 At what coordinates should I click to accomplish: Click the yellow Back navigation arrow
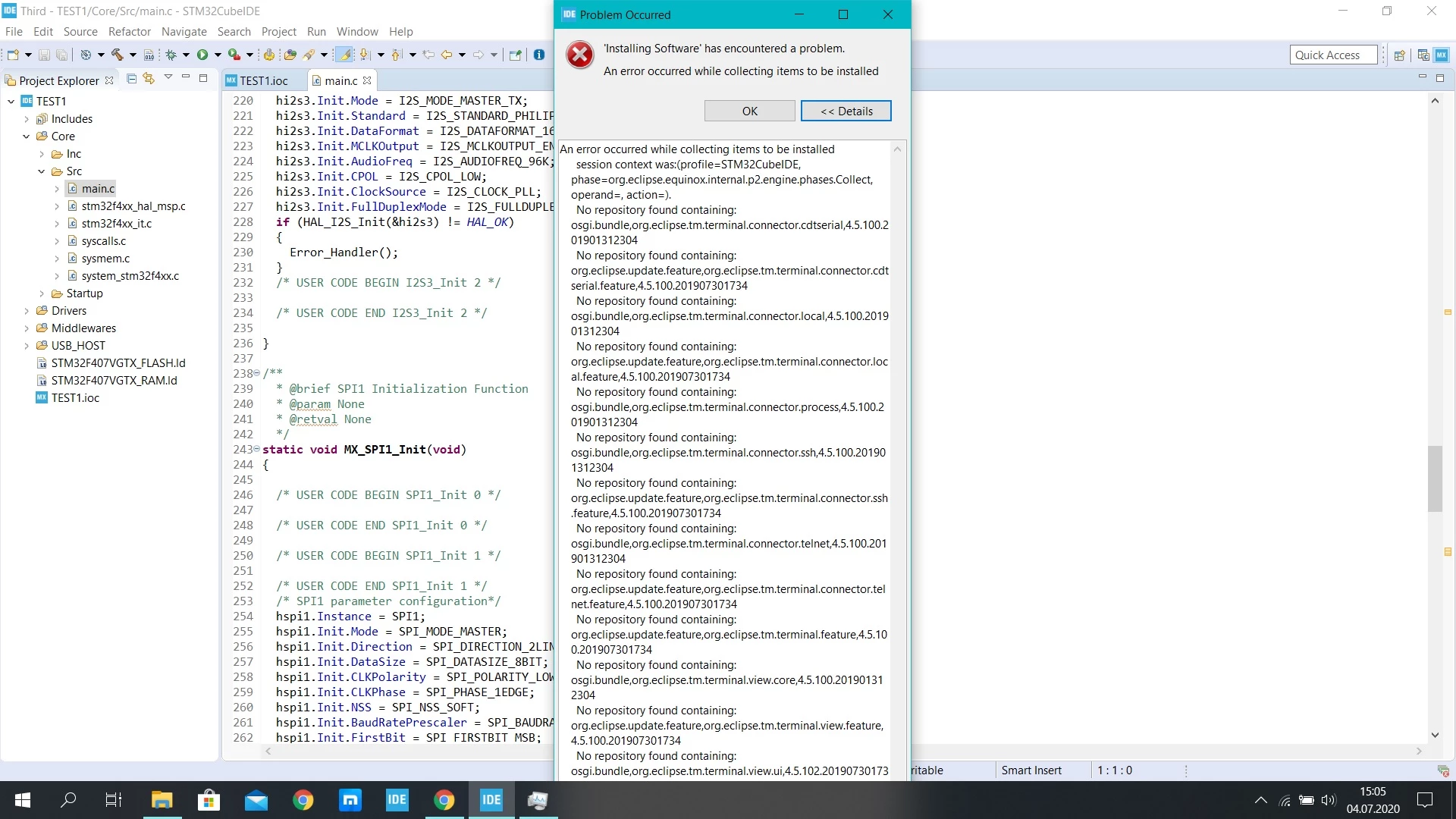click(447, 55)
